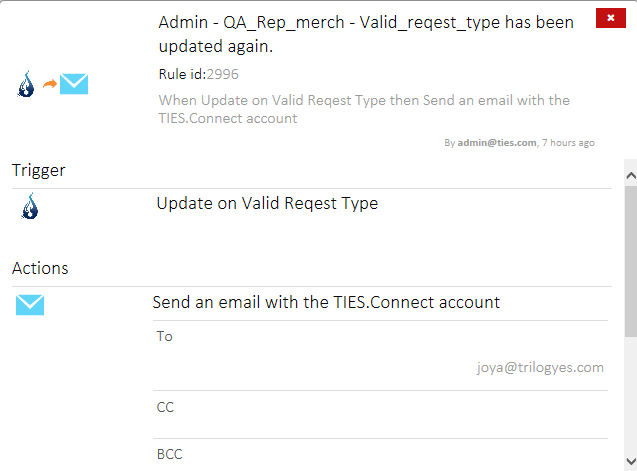Click the joya@trilogyes.com recipient address
Image resolution: width=637 pixels, height=471 pixels.
tap(540, 367)
